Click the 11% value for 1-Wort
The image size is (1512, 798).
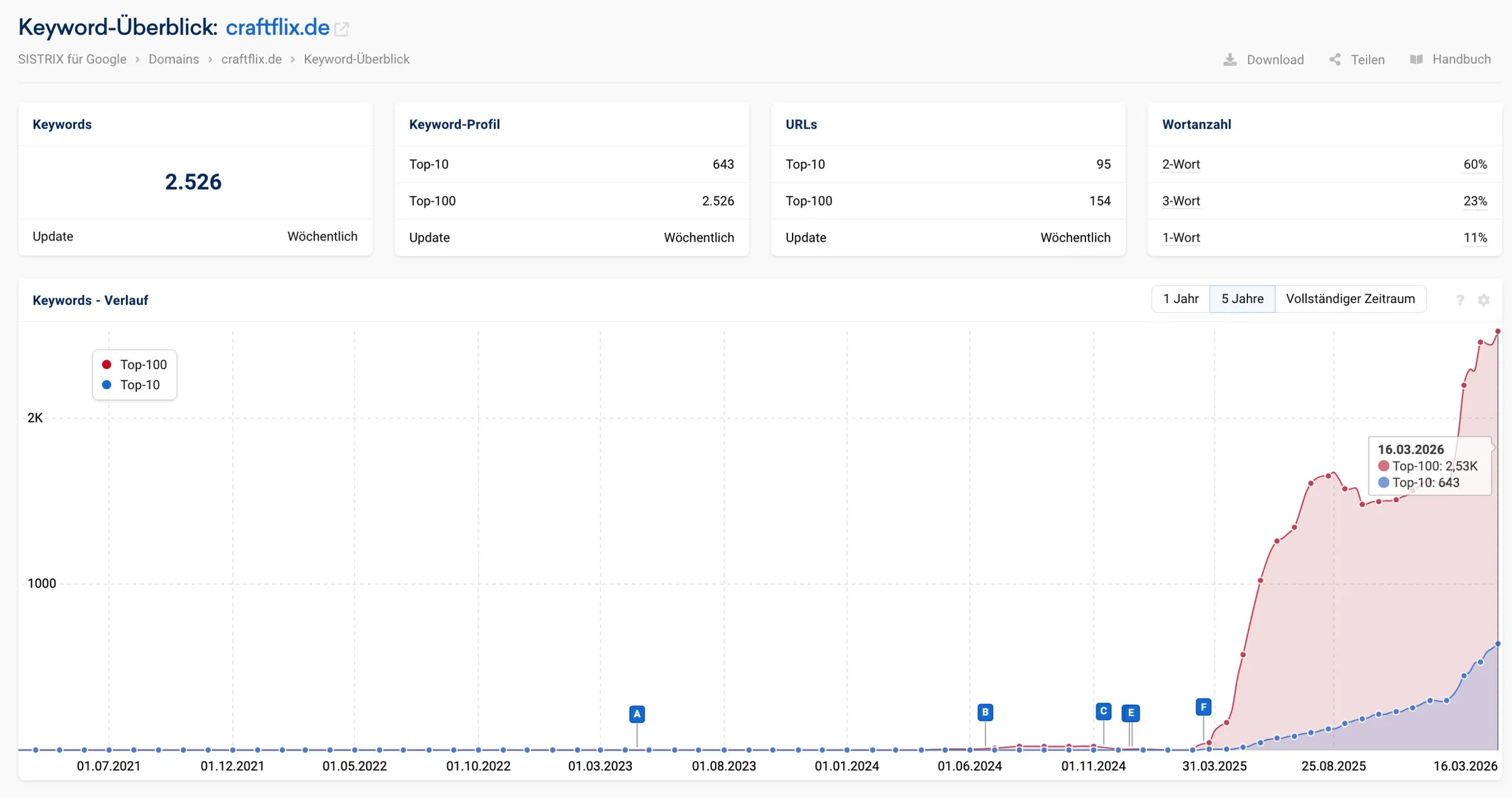pyautogui.click(x=1475, y=237)
